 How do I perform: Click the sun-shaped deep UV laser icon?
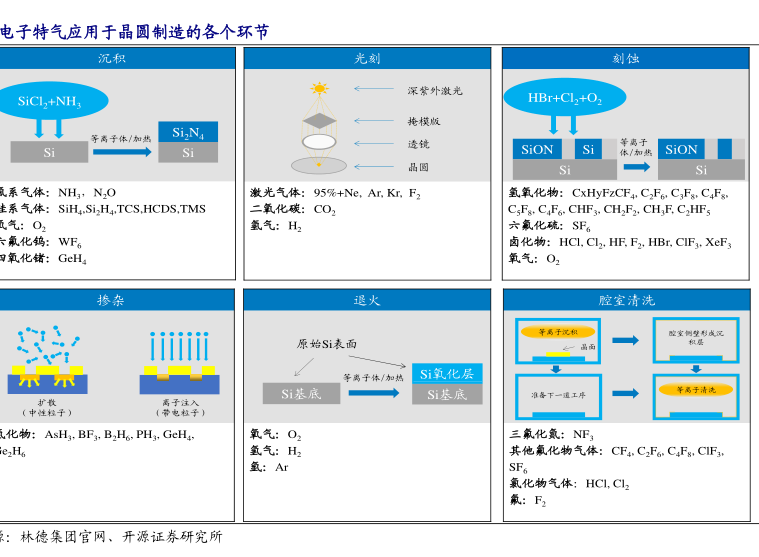[x=319, y=89]
